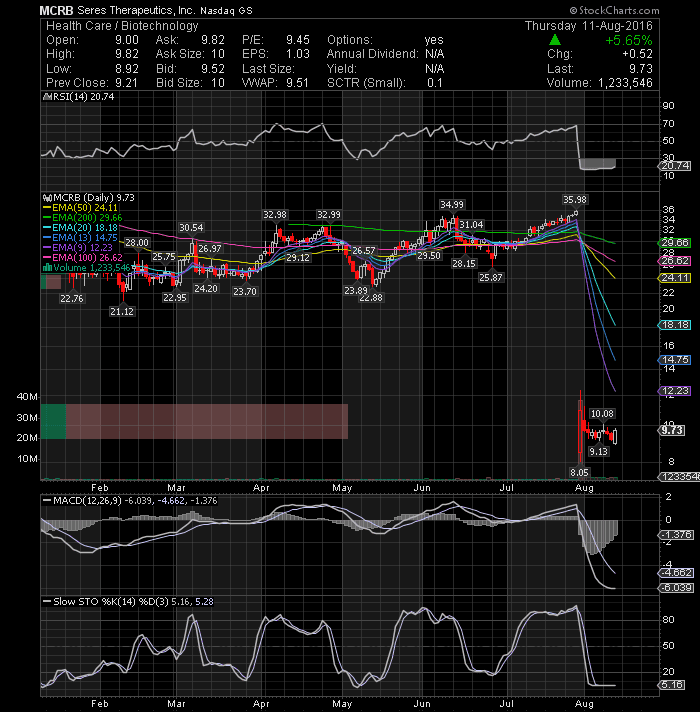The height and width of the screenshot is (712, 700).
Task: Click the 22.88 May low price label
Action: coord(371,298)
